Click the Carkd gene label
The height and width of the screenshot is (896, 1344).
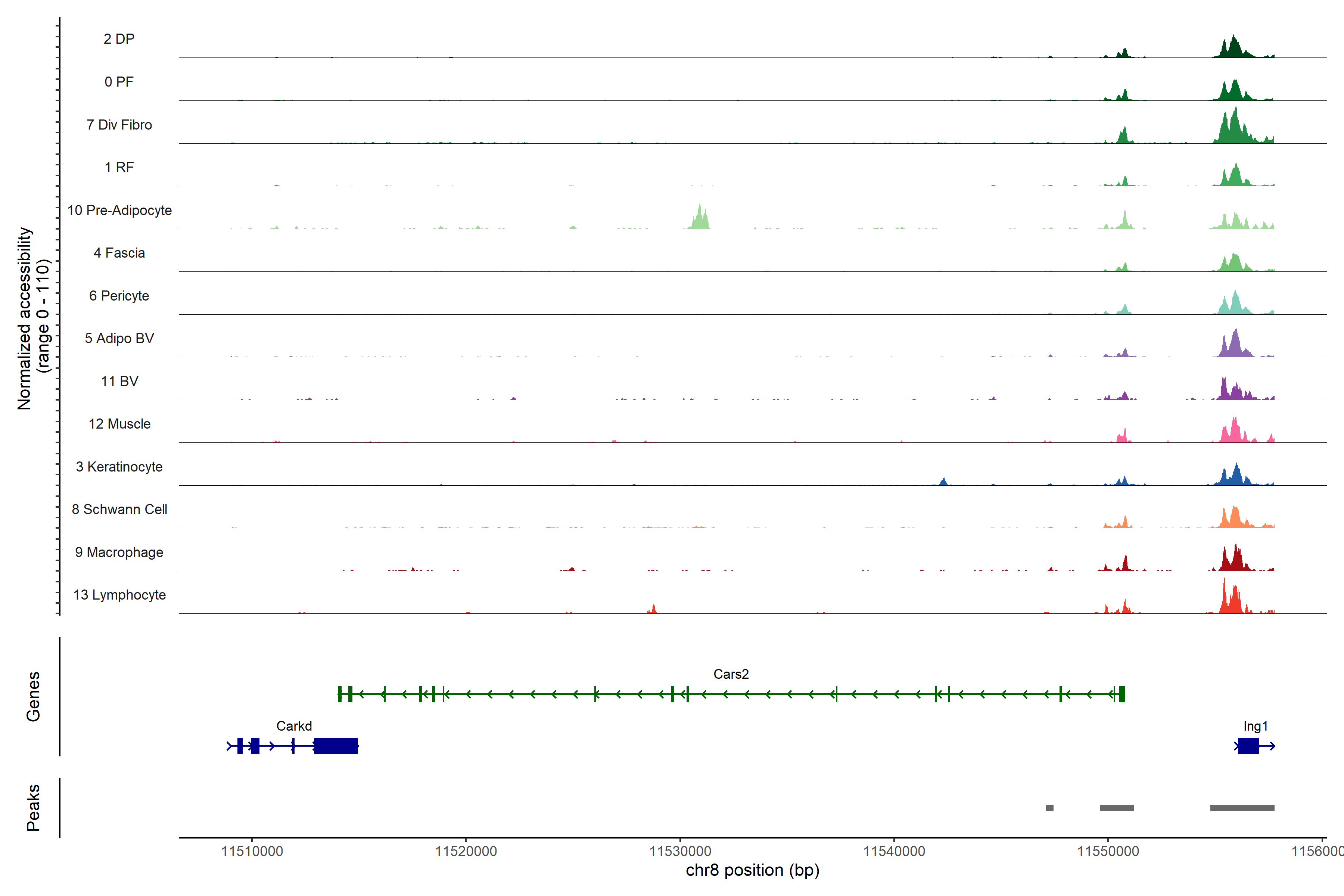pos(294,726)
